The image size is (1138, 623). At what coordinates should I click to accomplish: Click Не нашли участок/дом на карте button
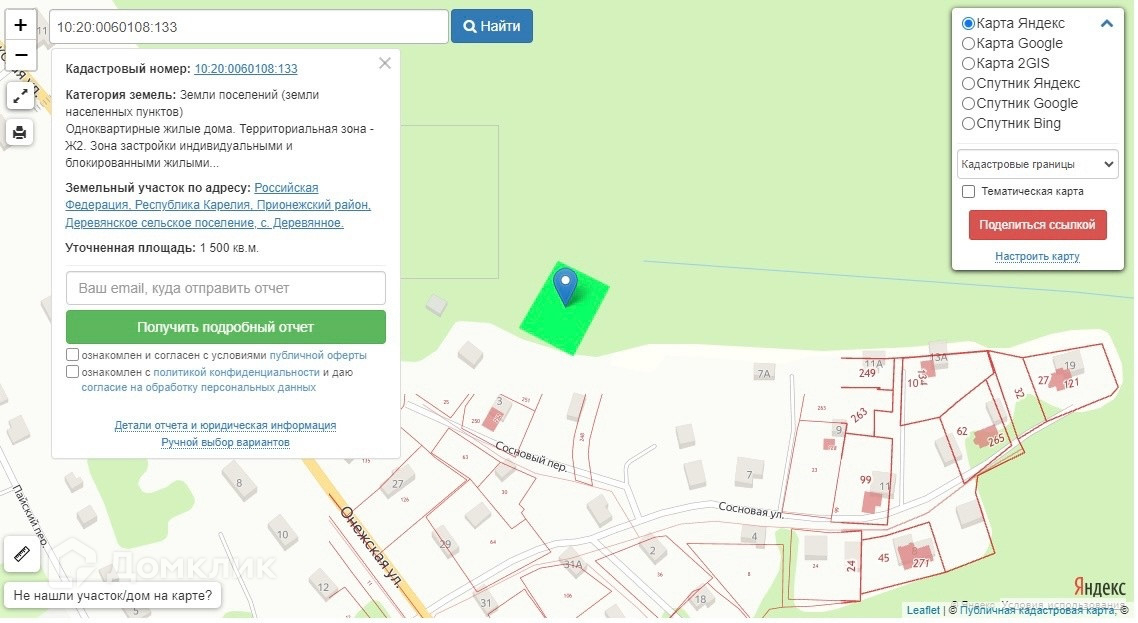pos(112,595)
